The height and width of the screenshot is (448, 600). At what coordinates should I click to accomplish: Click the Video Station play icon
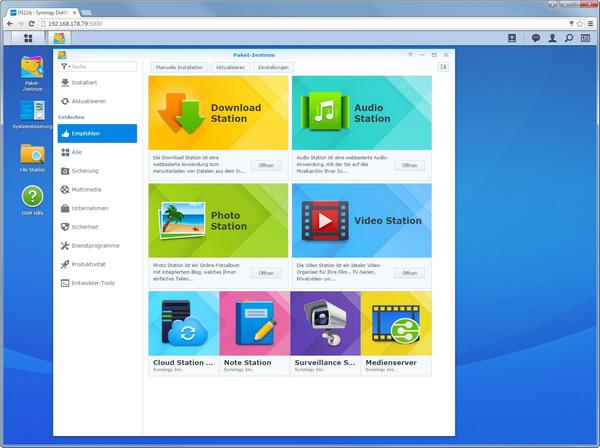click(325, 221)
